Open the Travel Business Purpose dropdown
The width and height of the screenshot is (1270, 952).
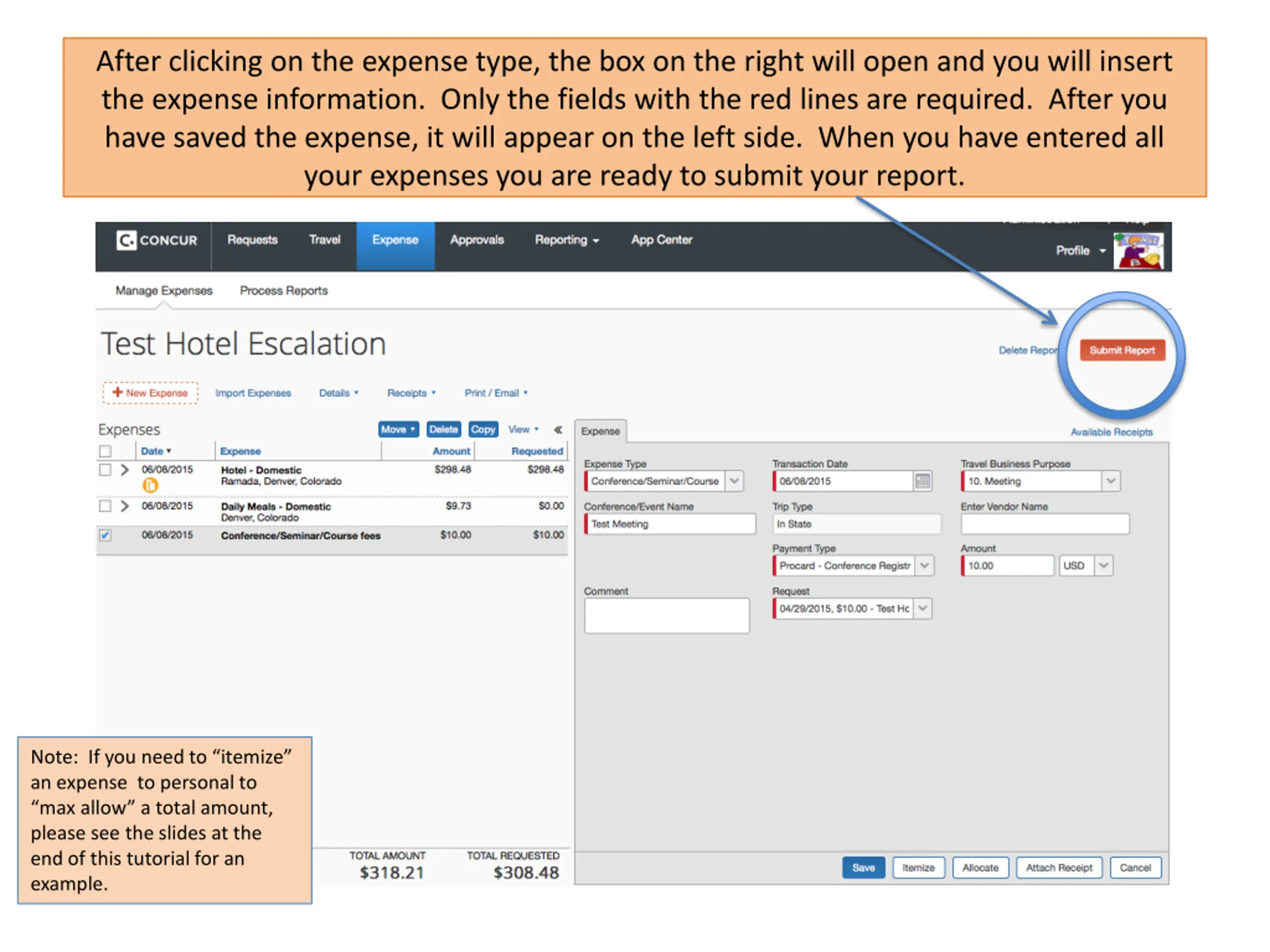tap(1110, 481)
